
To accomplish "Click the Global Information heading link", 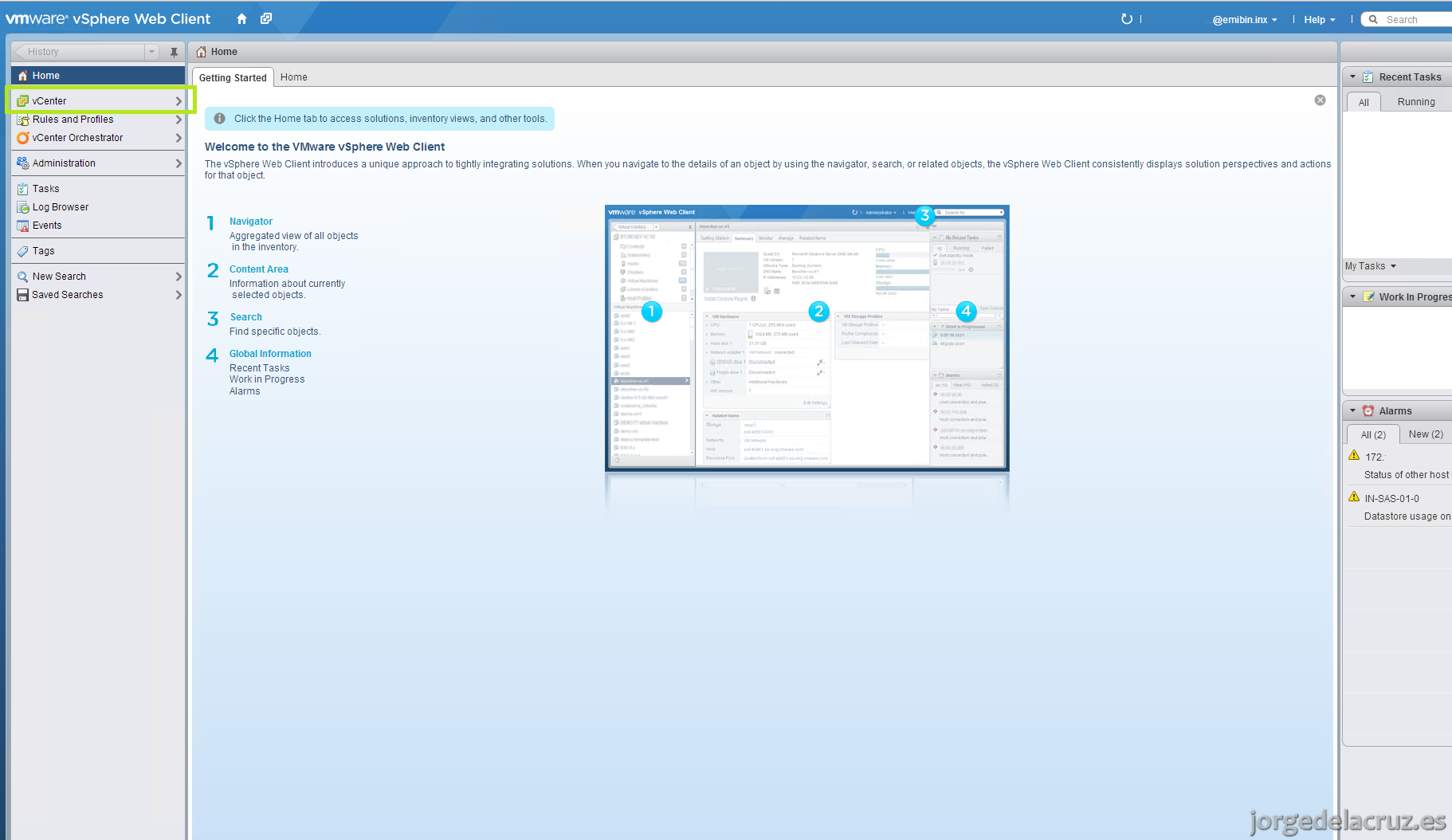I will tap(270, 354).
